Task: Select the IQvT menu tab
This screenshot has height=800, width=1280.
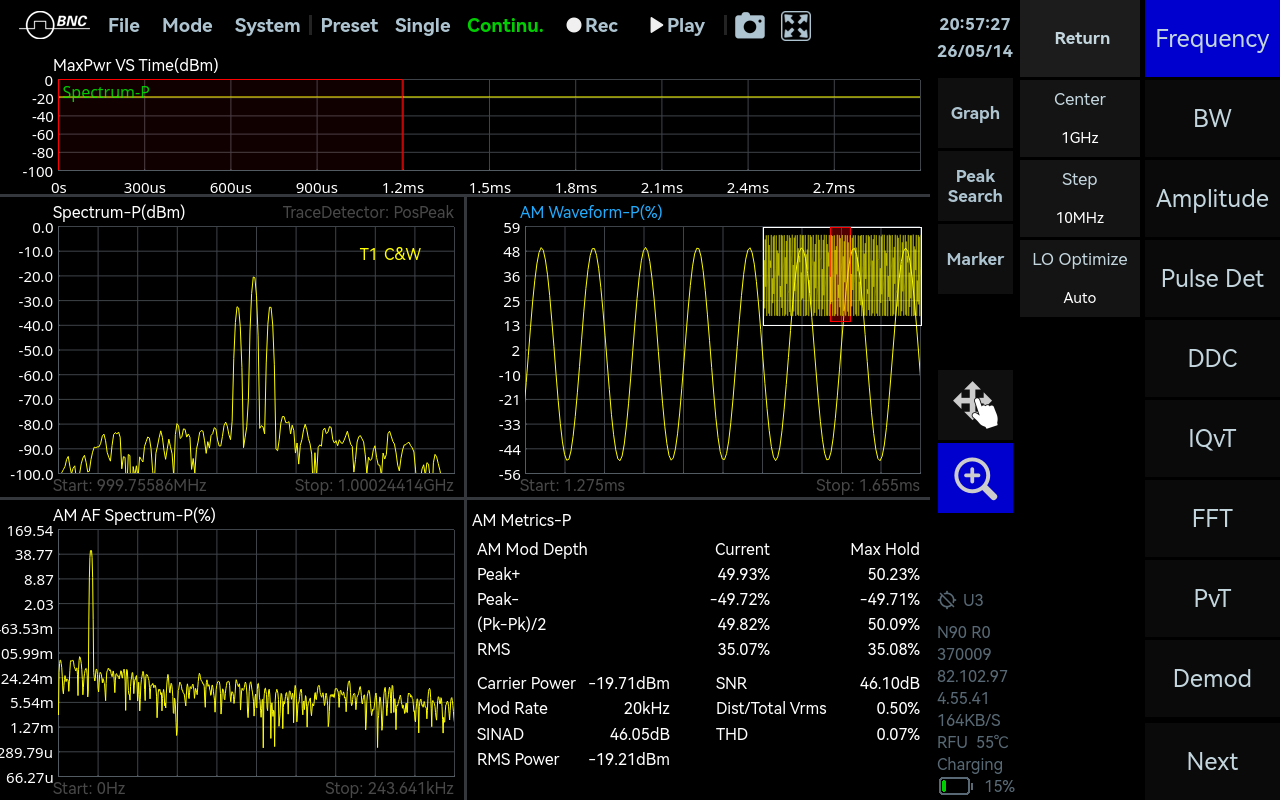Action: tap(1212, 438)
